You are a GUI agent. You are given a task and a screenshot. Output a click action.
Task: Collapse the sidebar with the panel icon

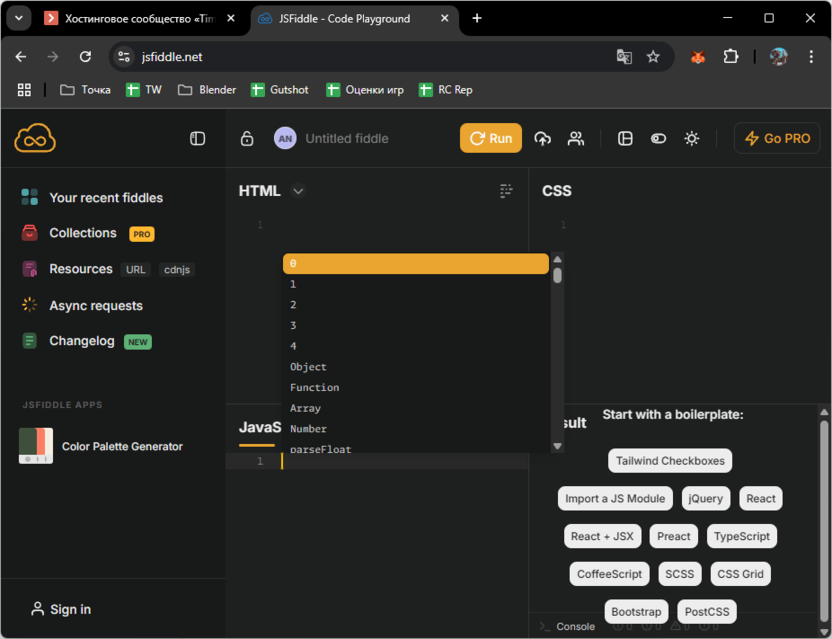point(197,139)
